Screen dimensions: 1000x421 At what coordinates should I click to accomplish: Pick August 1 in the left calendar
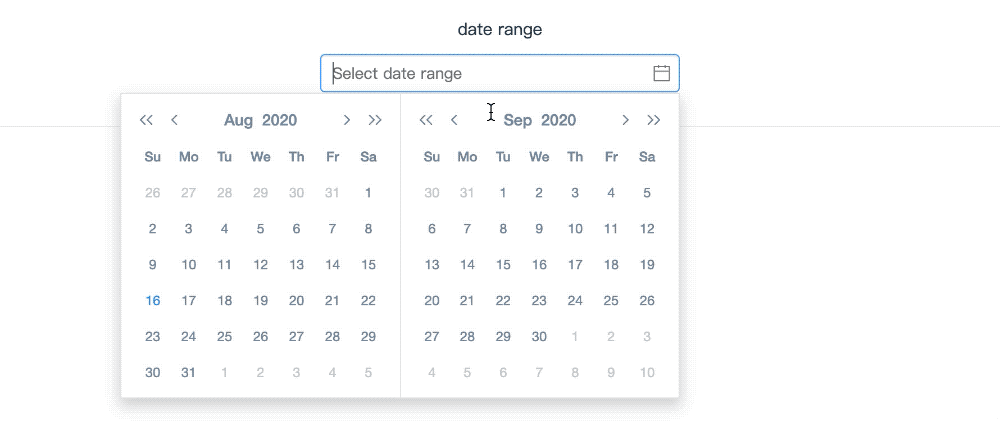[x=368, y=193]
